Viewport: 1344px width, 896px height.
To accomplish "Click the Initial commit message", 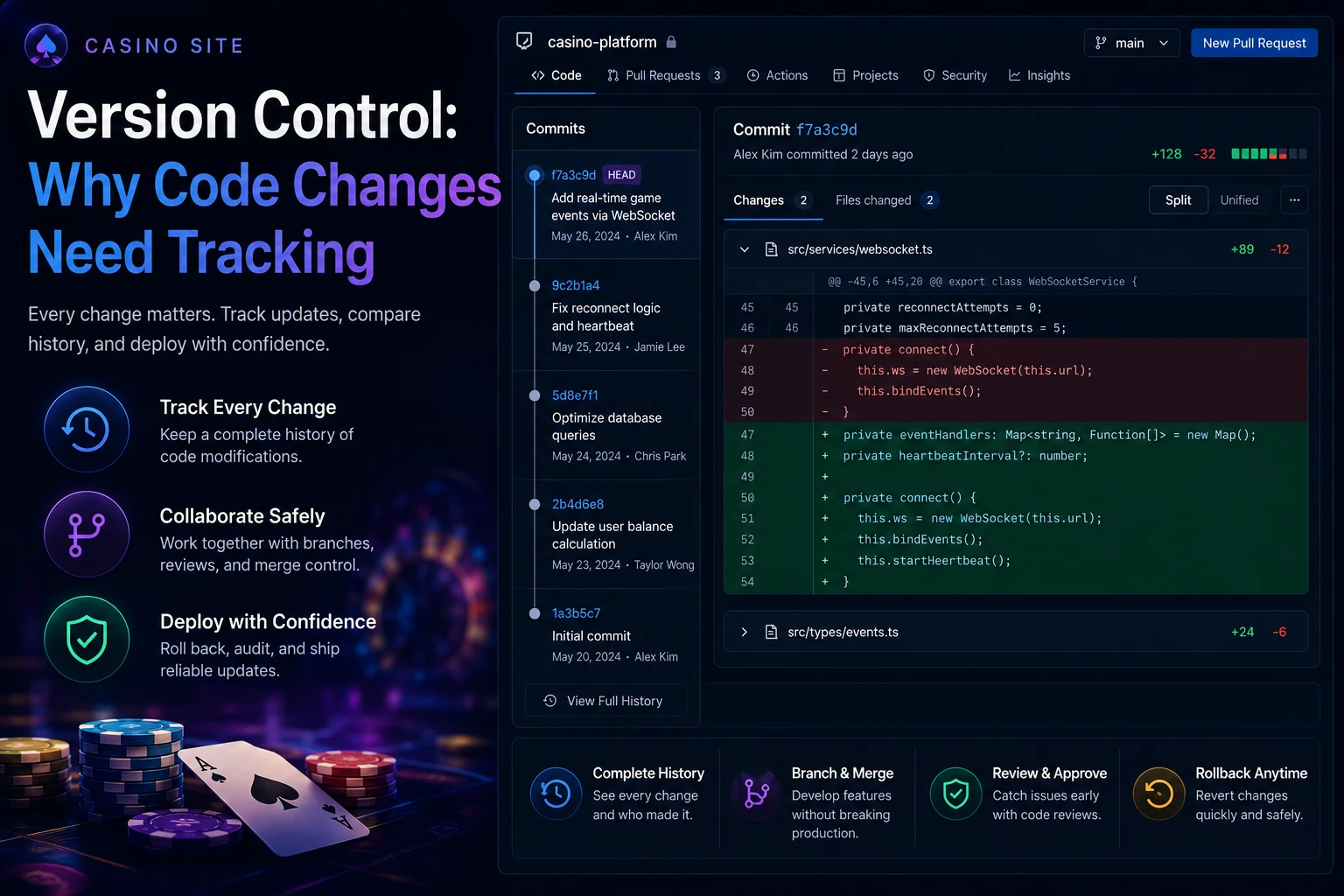I will pyautogui.click(x=591, y=636).
